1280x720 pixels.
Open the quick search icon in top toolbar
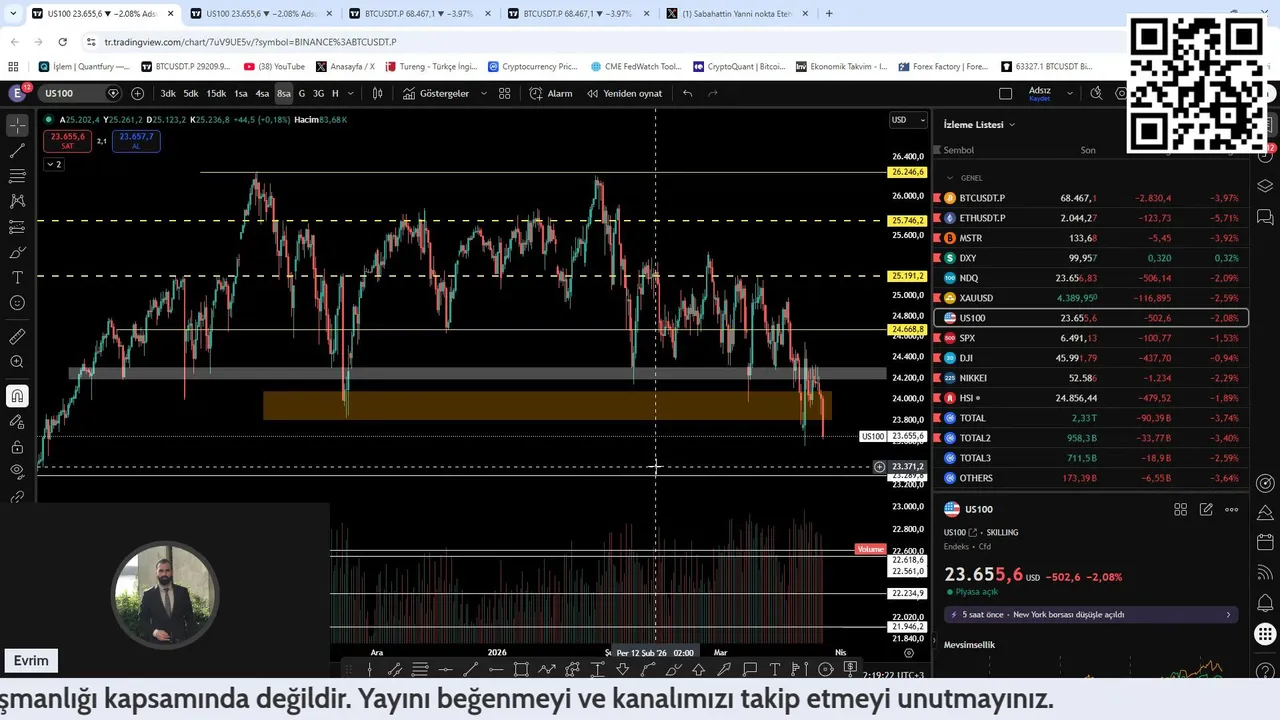(x=1097, y=93)
